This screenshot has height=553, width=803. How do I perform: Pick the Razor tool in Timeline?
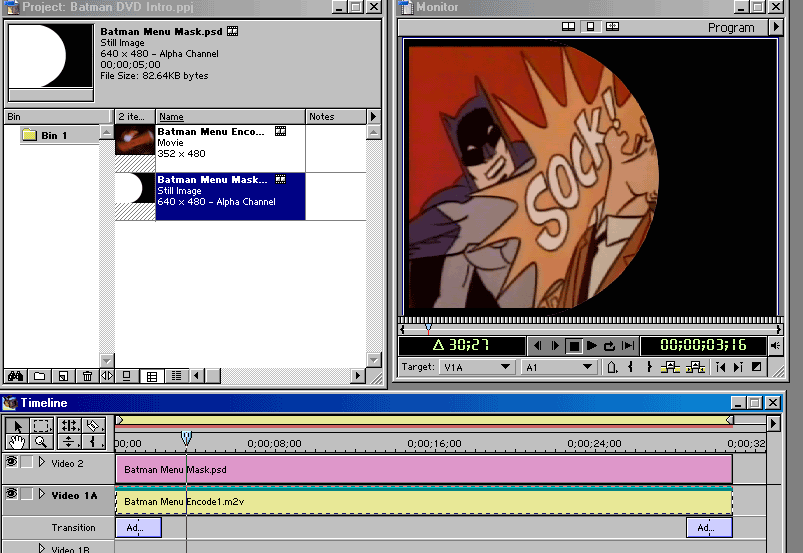(93, 426)
